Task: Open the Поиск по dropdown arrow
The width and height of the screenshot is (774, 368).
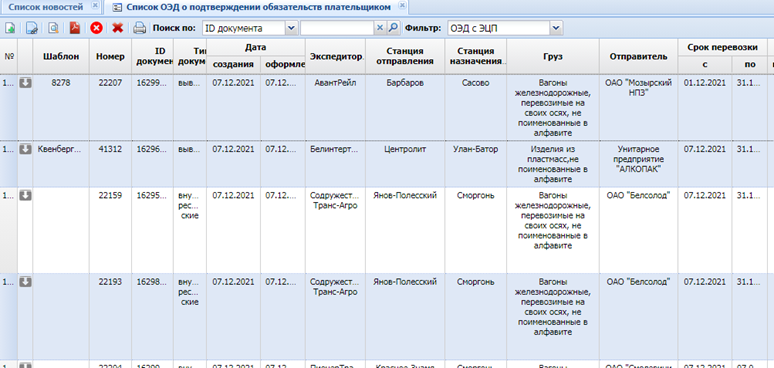Action: pos(291,29)
